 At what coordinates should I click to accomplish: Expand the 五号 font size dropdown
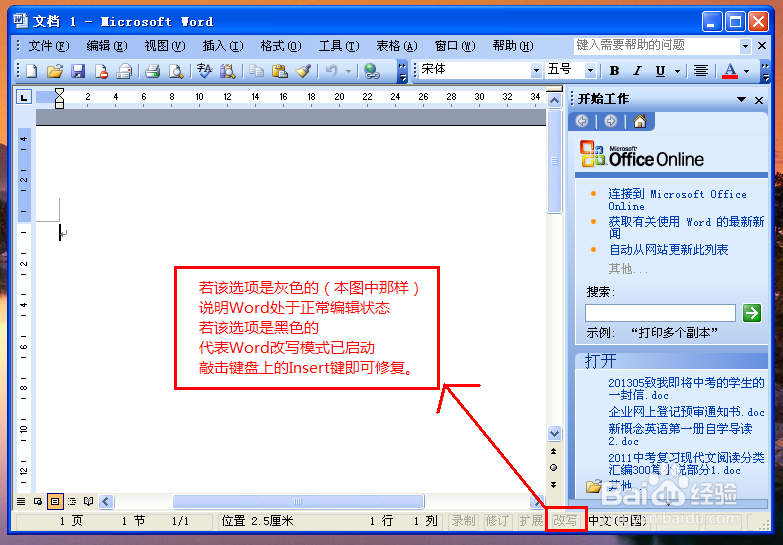click(590, 71)
